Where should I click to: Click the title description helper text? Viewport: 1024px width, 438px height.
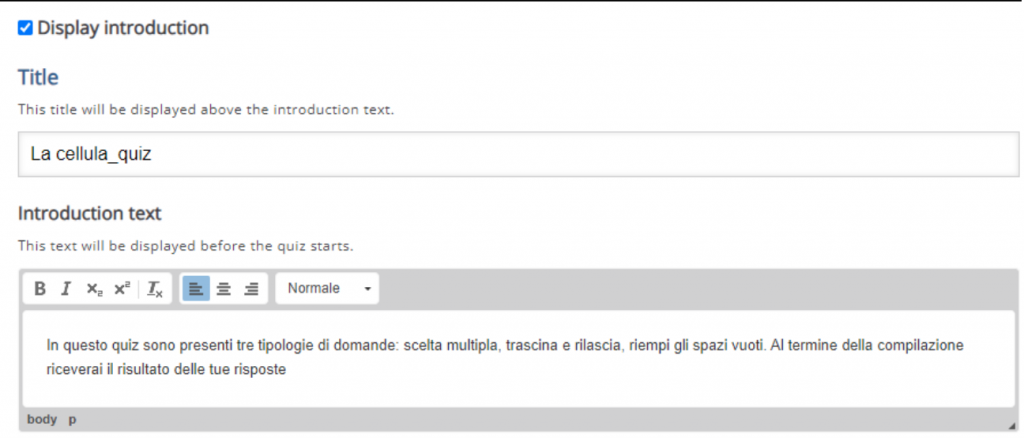tap(205, 109)
